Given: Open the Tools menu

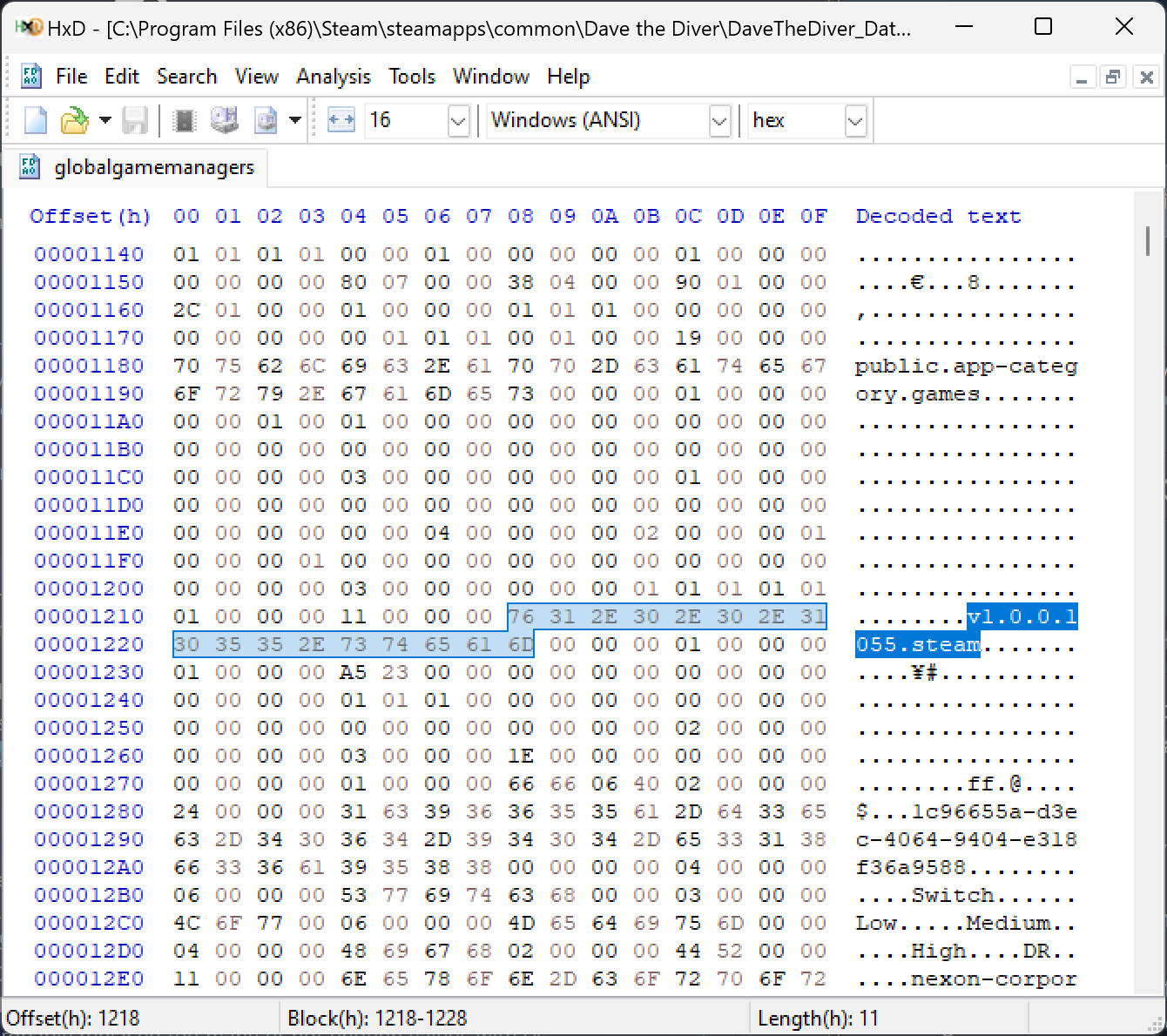Looking at the screenshot, I should tap(412, 77).
